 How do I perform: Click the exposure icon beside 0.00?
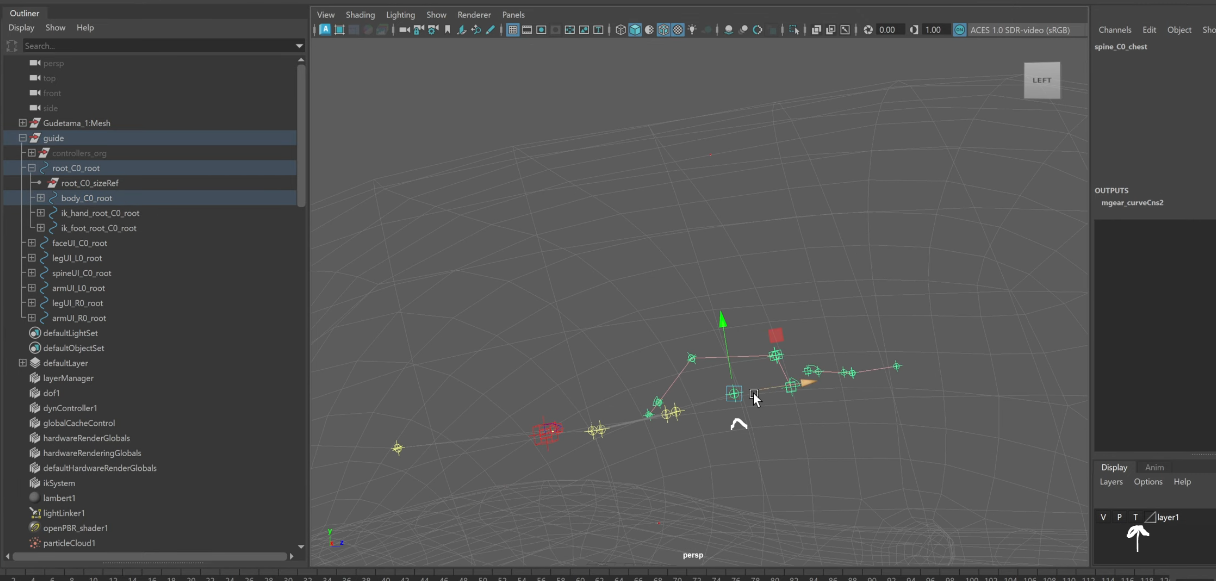point(868,30)
